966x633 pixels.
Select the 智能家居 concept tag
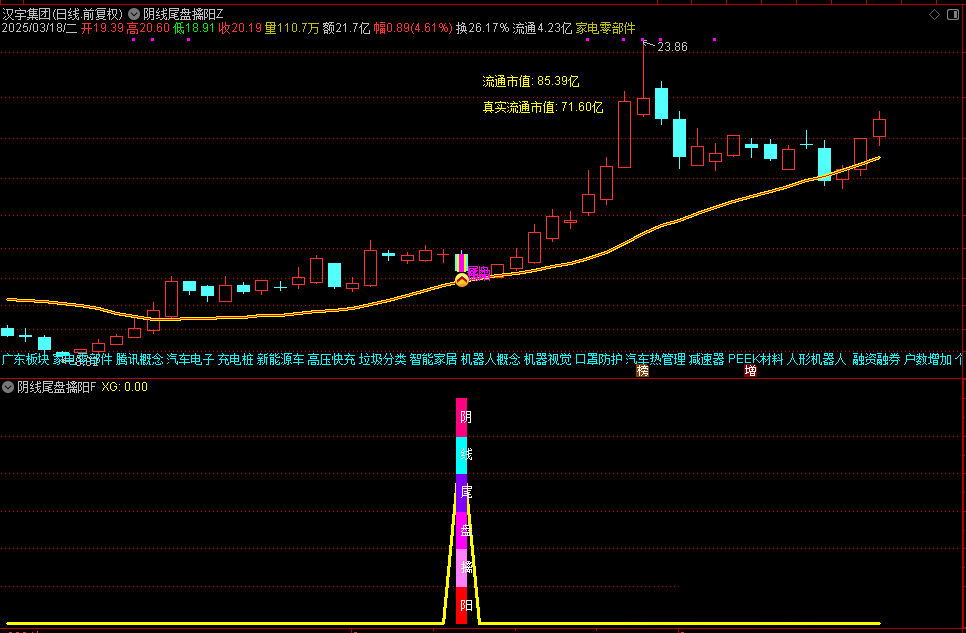(433, 358)
